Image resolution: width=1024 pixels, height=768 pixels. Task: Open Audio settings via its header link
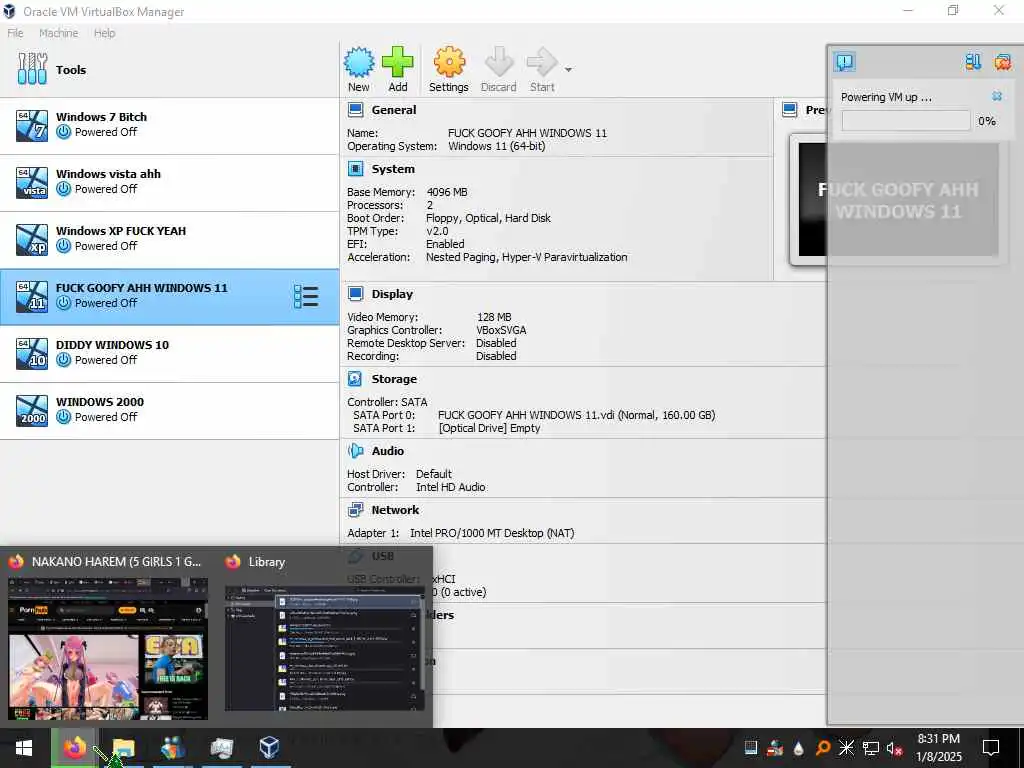(388, 451)
